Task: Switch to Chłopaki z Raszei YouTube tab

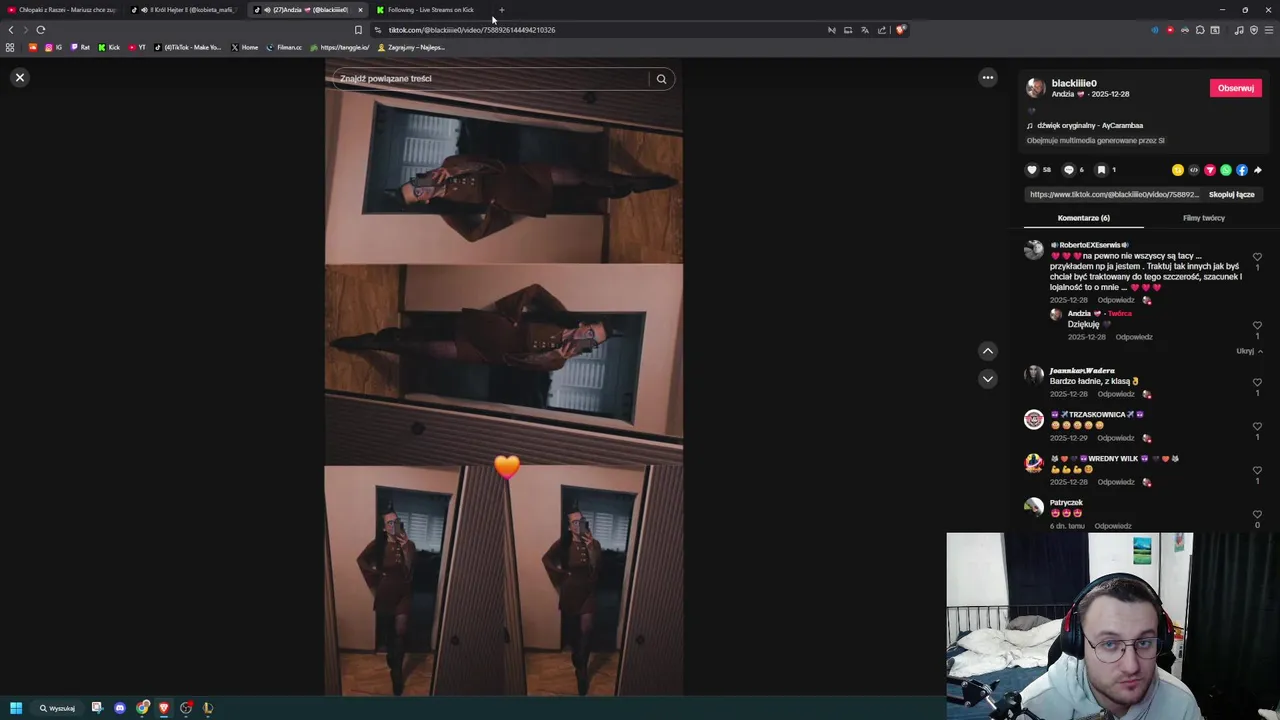Action: (x=62, y=10)
